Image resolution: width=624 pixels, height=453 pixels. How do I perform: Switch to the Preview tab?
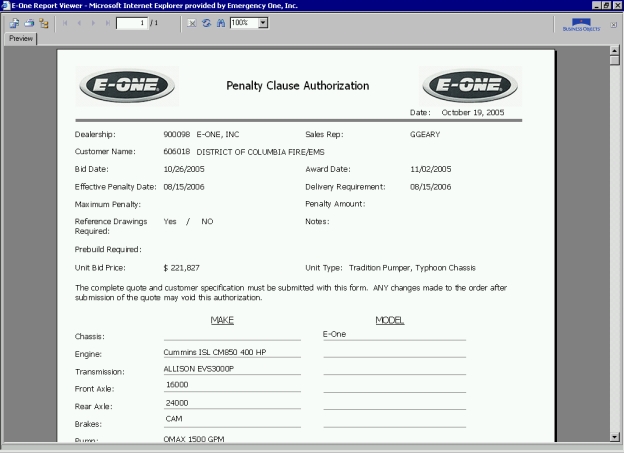point(21,39)
